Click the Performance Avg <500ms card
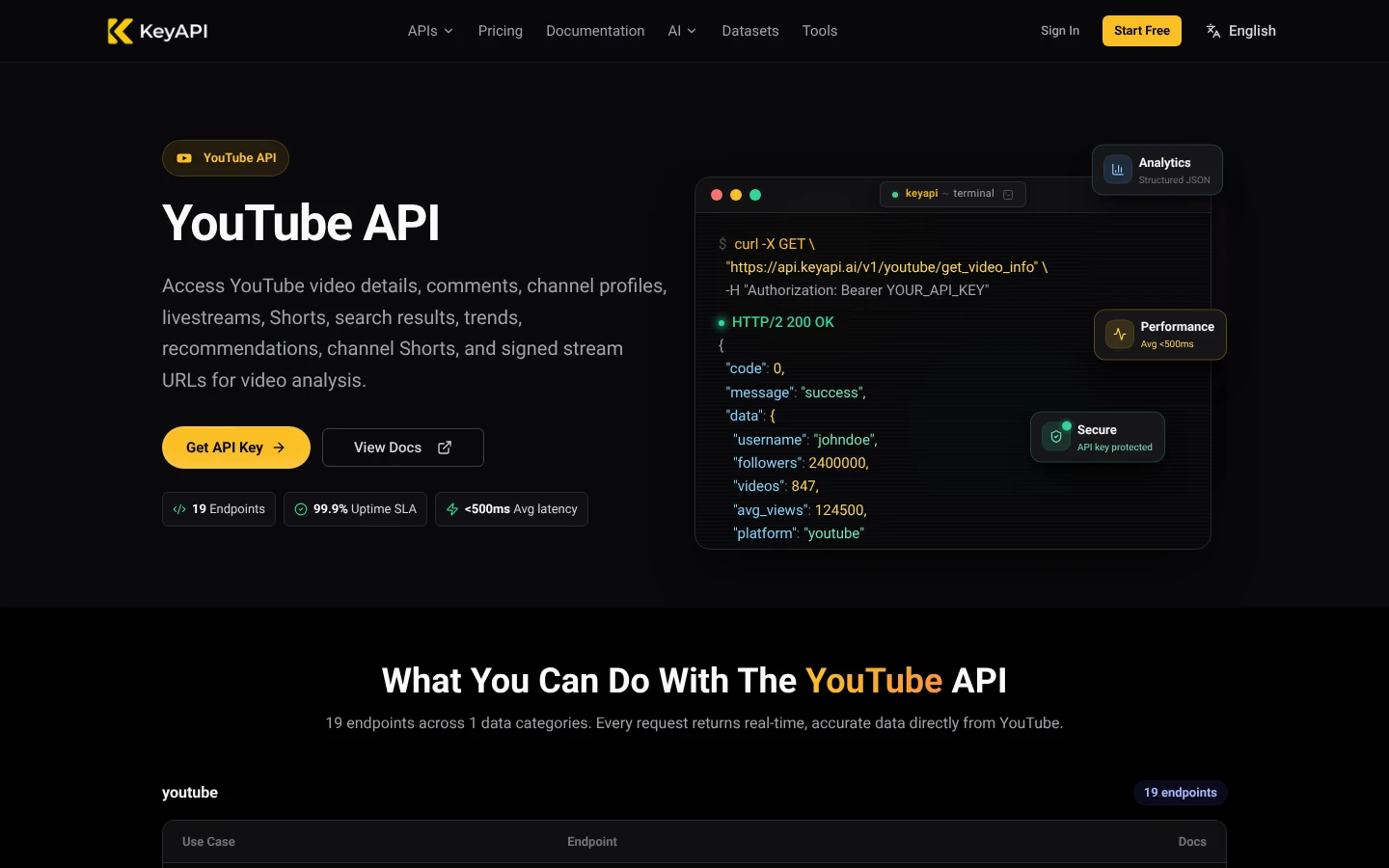The width and height of the screenshot is (1389, 868). tap(1160, 335)
